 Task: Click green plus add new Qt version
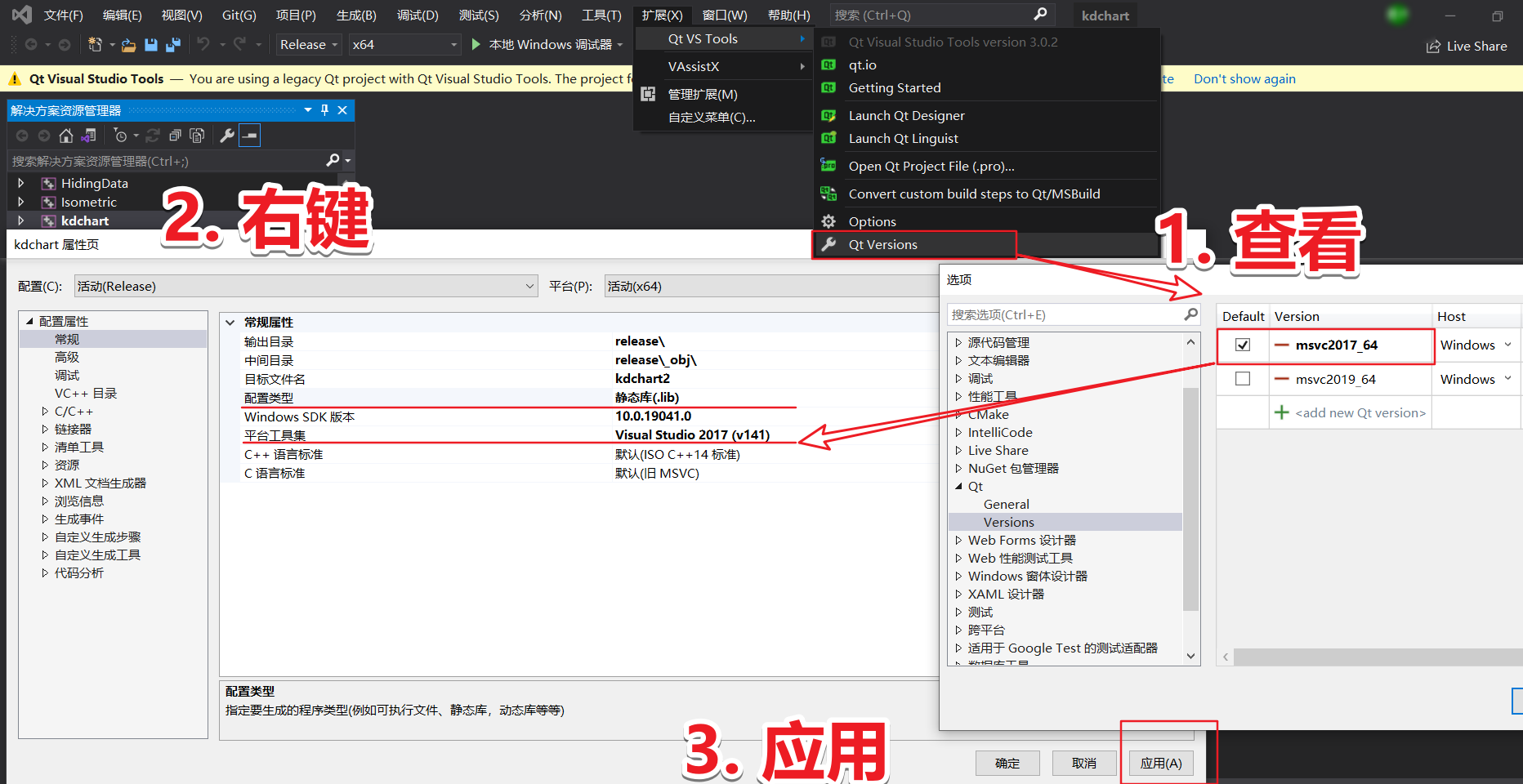(1282, 412)
